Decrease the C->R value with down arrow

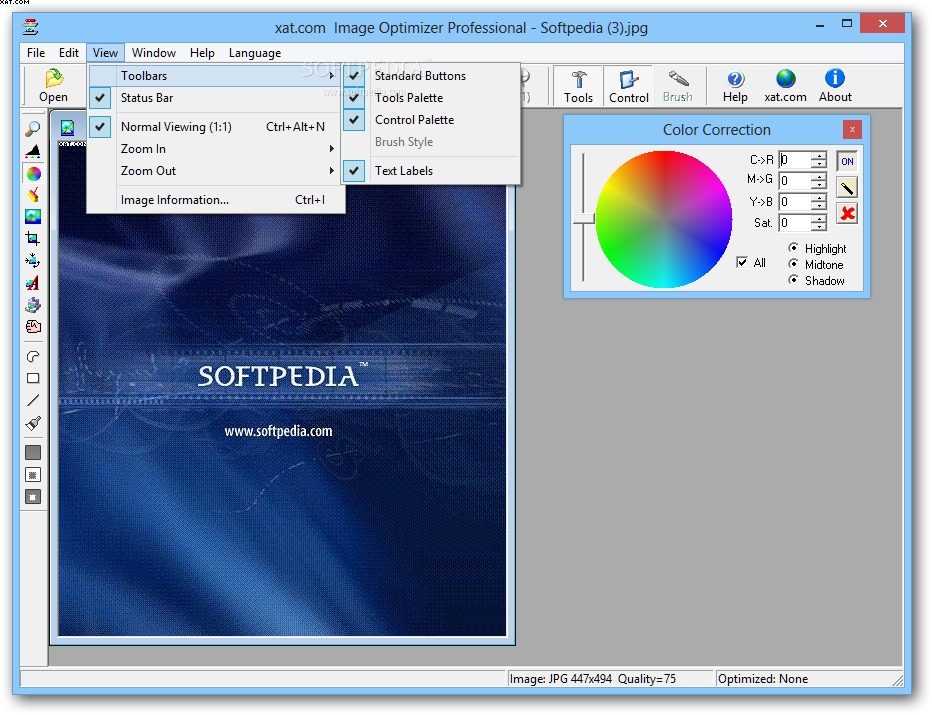[x=819, y=164]
